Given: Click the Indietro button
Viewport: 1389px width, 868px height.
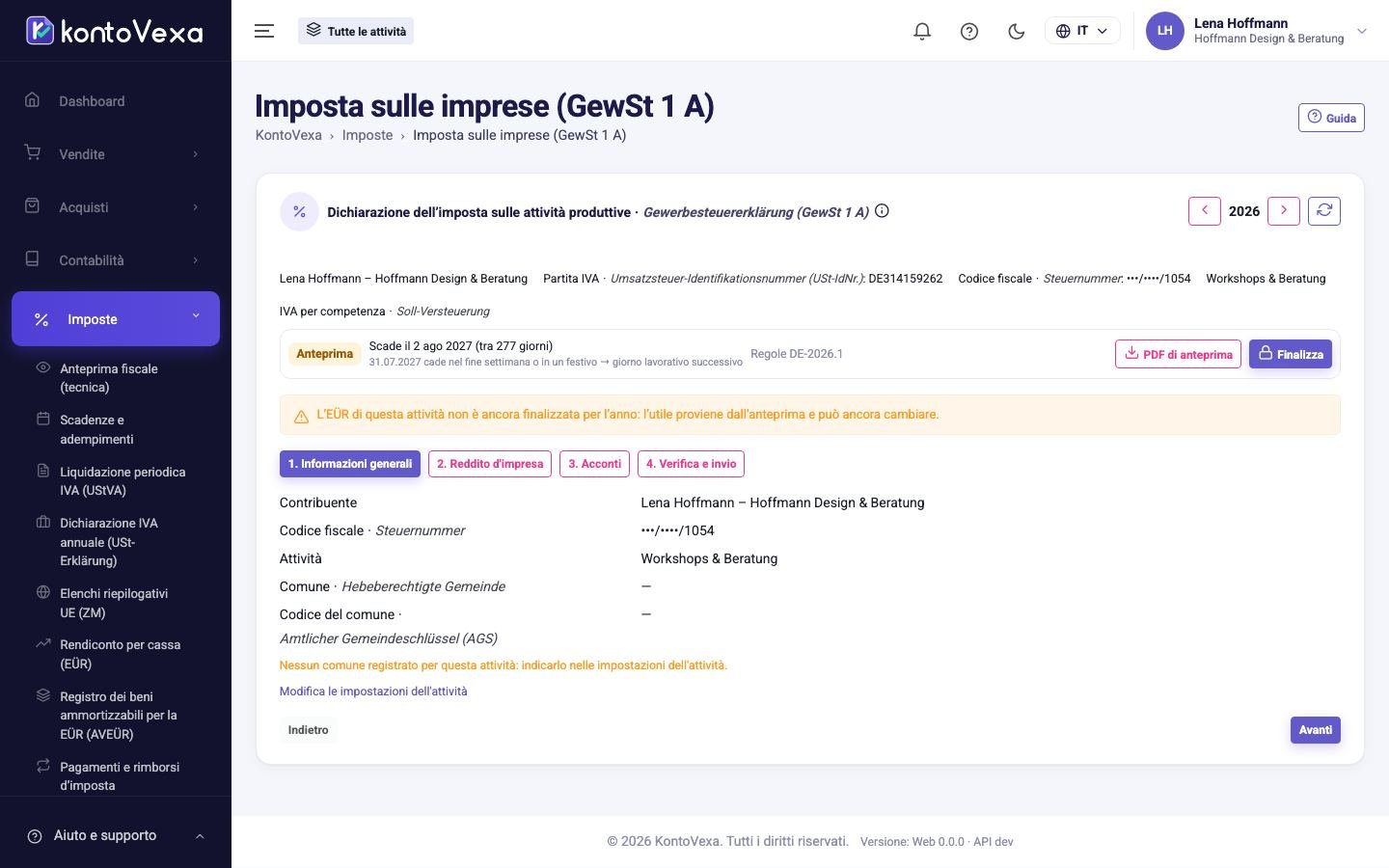Looking at the screenshot, I should (308, 730).
